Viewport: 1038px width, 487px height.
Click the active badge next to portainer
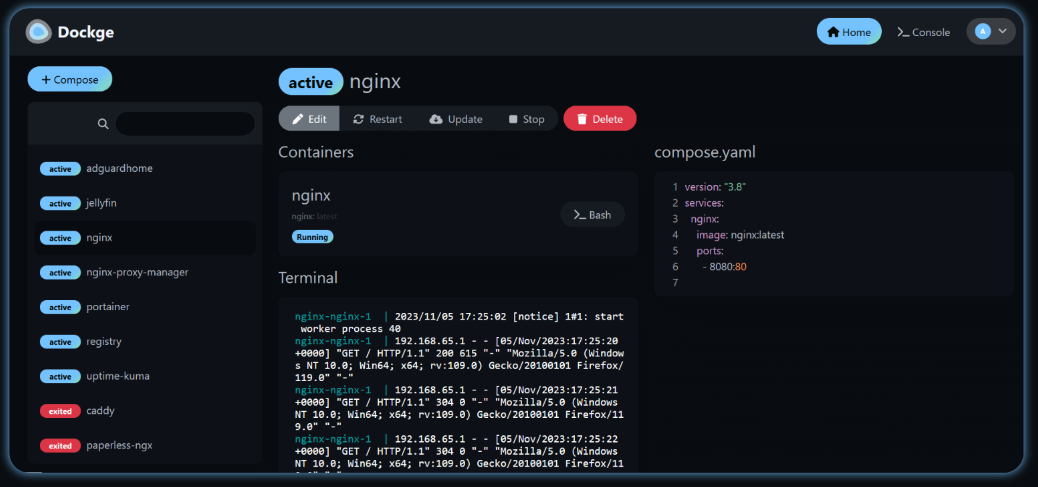point(60,307)
